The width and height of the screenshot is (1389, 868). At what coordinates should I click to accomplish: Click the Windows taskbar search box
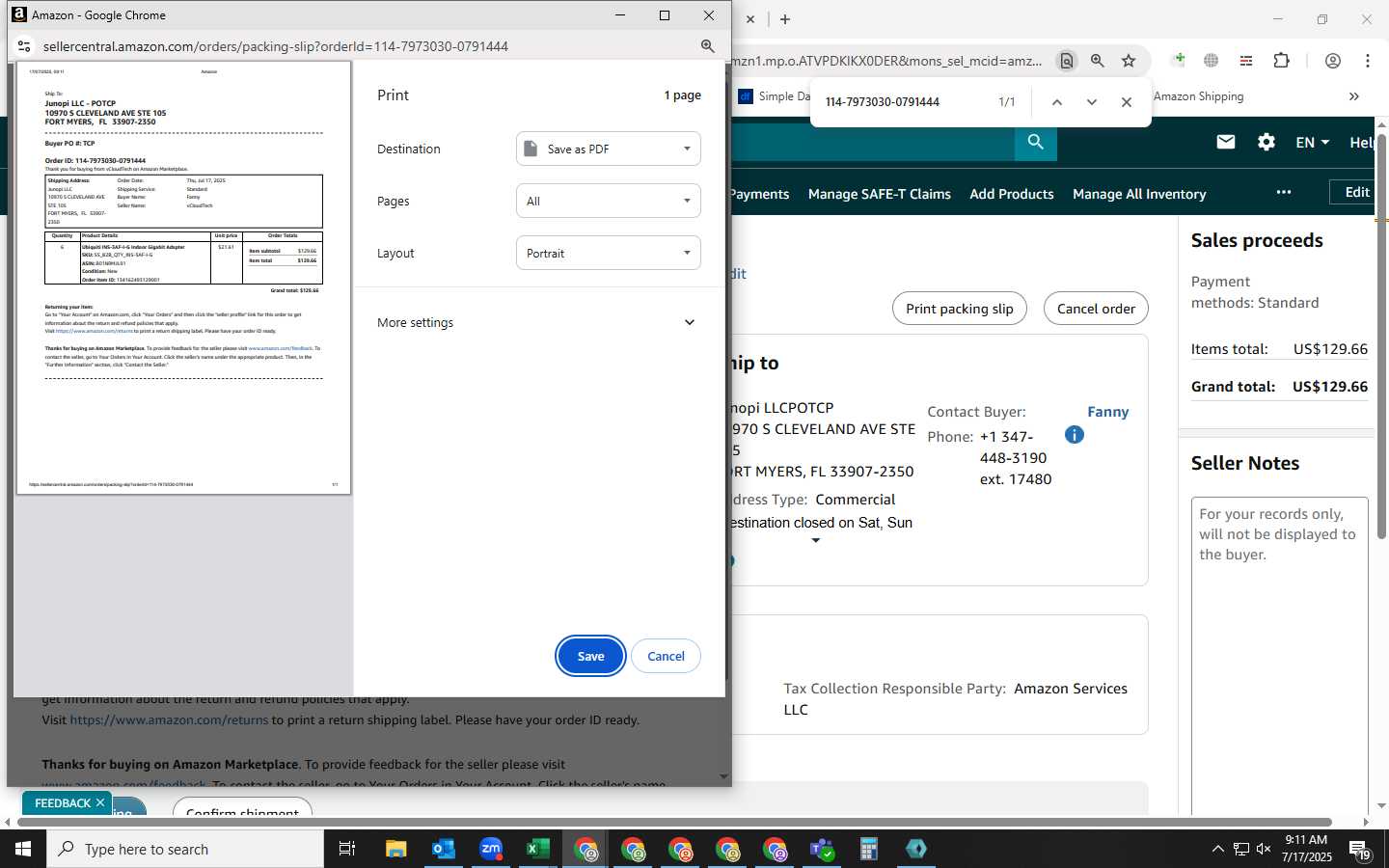pos(185,849)
